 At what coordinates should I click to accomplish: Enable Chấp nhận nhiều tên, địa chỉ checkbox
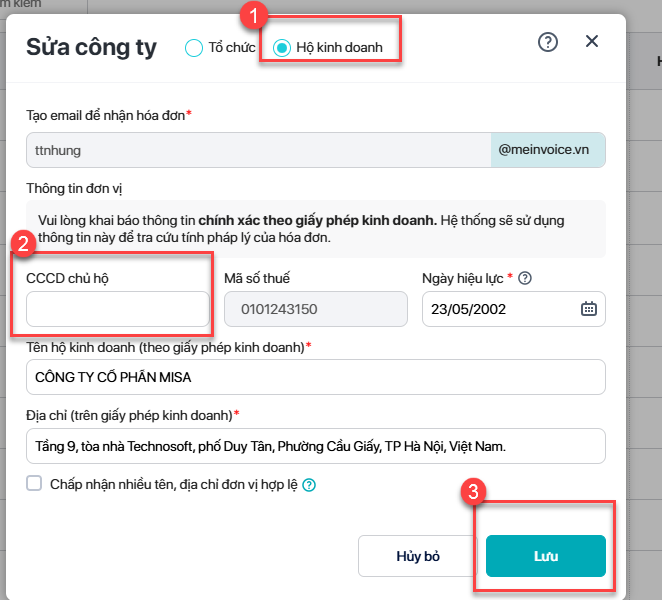point(34,484)
